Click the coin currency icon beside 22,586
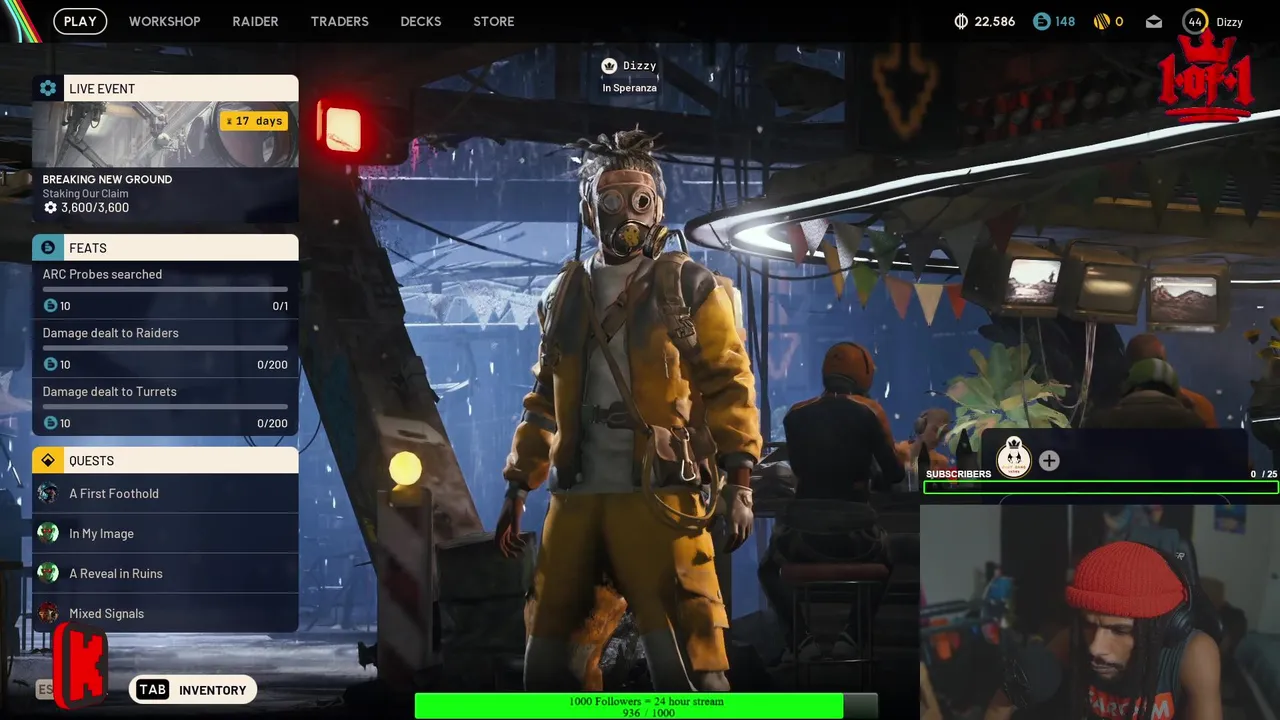Screen dimensions: 1280x720 [961, 21]
